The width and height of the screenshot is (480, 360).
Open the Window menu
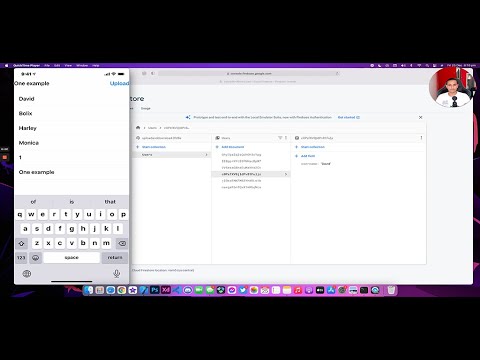(x=82, y=65)
